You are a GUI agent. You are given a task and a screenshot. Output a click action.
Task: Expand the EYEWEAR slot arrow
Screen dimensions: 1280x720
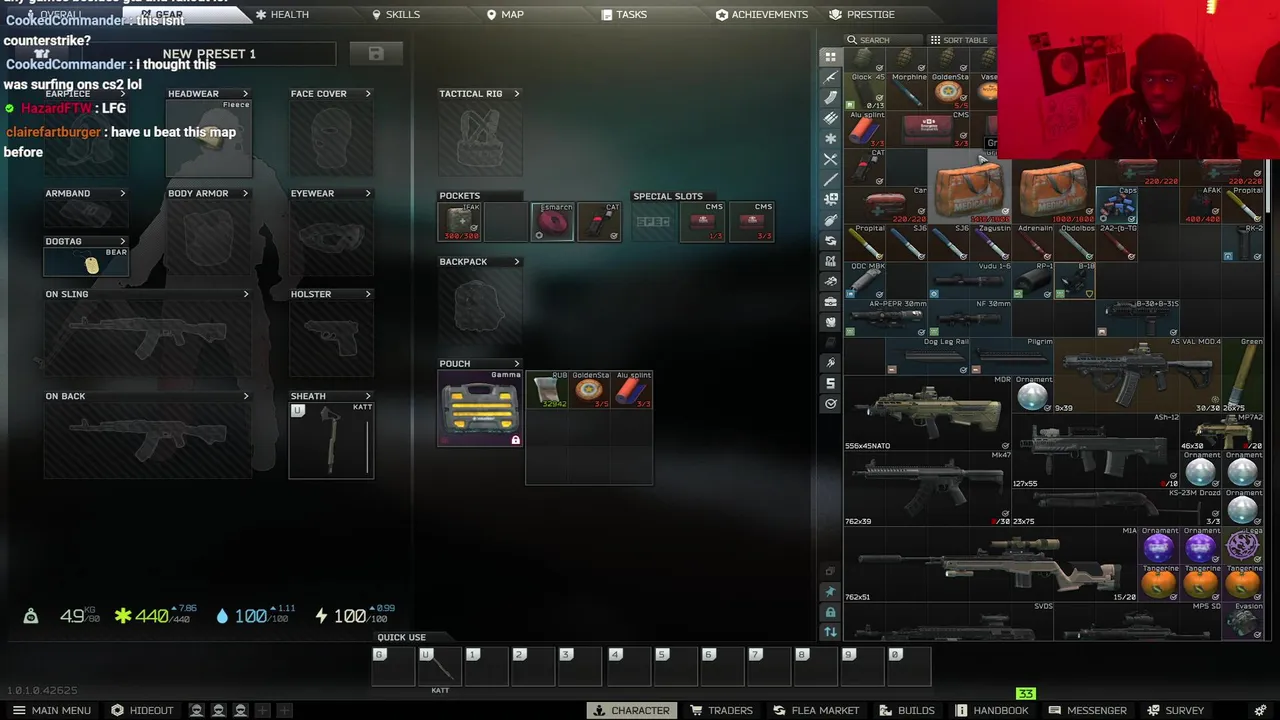[x=367, y=193]
